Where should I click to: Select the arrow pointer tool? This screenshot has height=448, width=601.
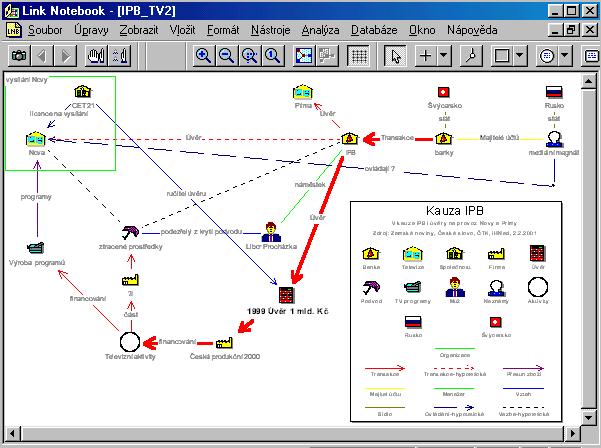396,56
